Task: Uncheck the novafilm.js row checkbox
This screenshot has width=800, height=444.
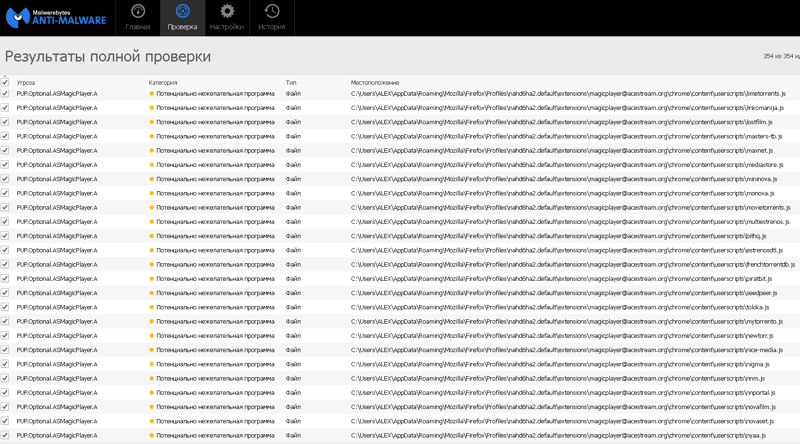Action: click(x=5, y=407)
